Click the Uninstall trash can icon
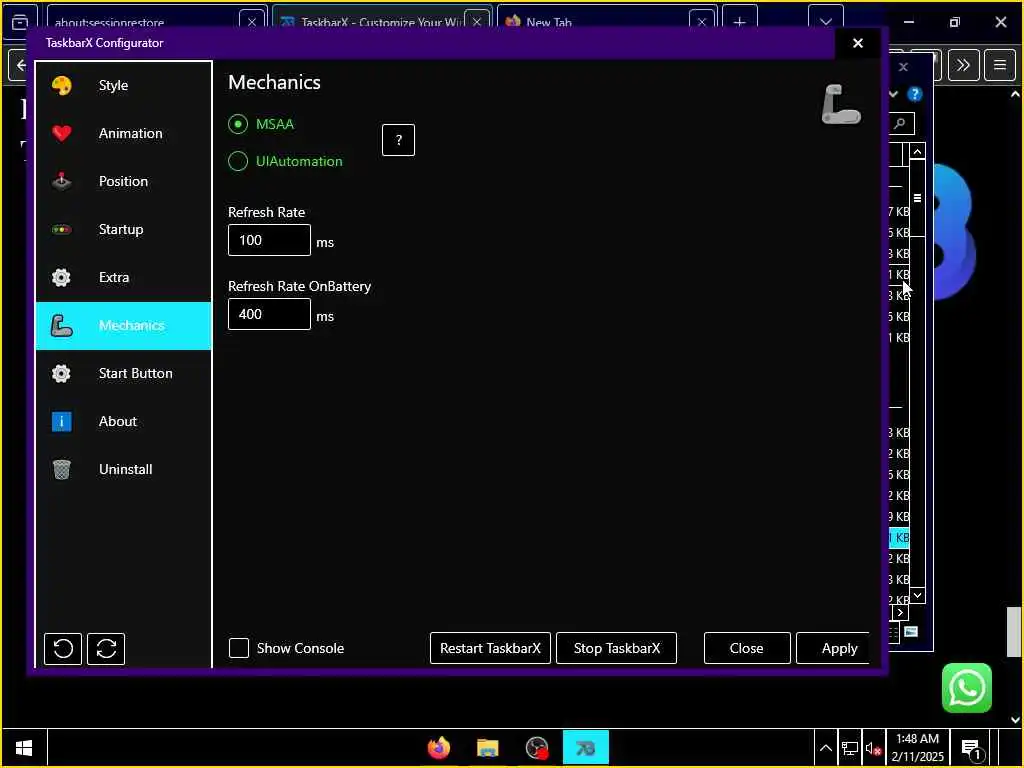Image resolution: width=1024 pixels, height=768 pixels. (x=61, y=470)
